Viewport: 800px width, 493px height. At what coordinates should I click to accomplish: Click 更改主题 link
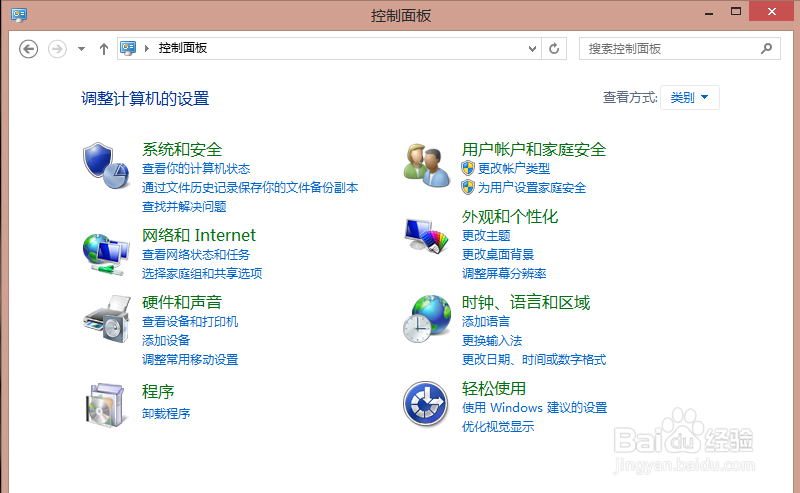[486, 235]
